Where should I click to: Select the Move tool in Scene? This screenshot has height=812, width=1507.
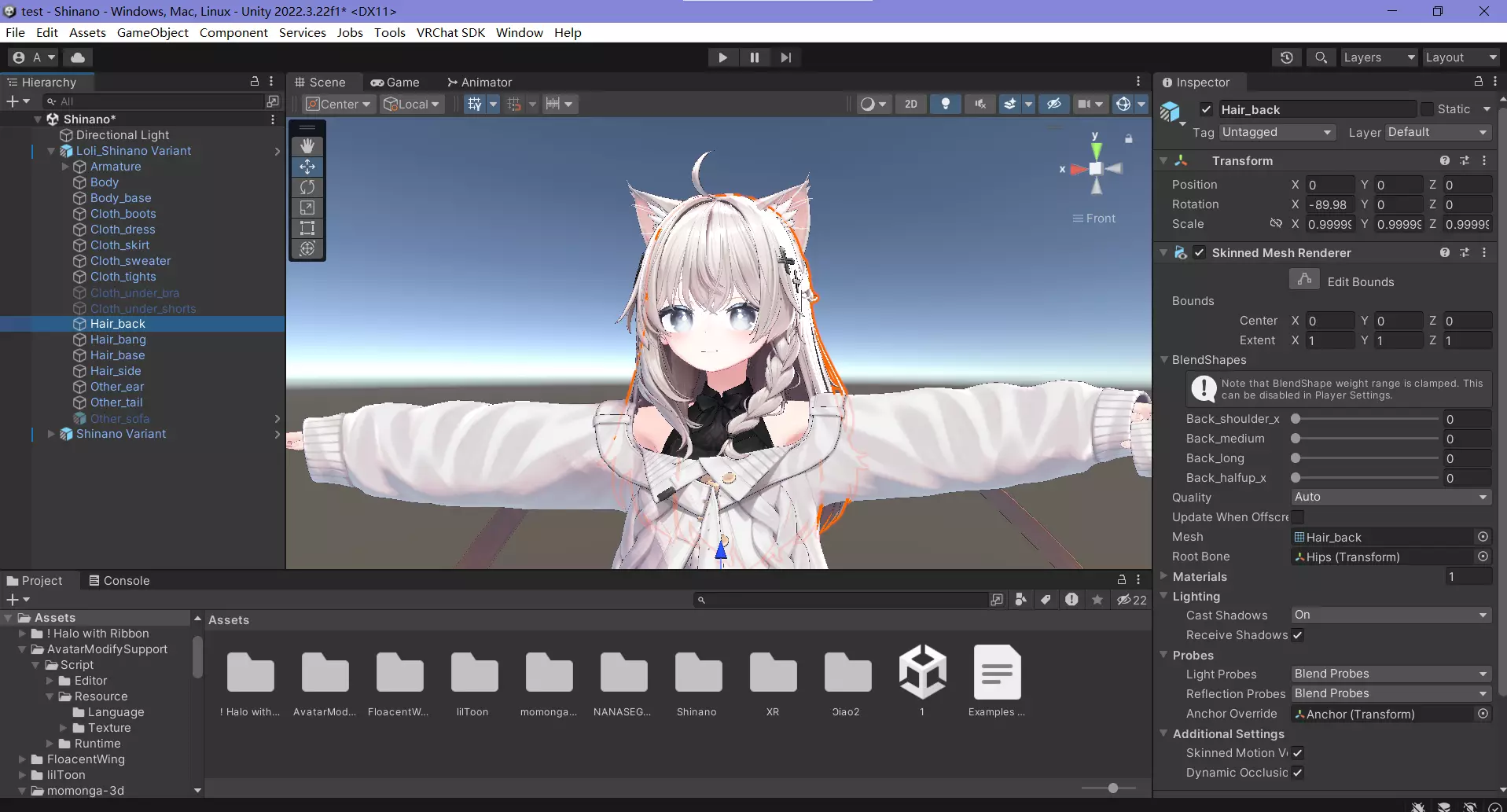tap(307, 167)
